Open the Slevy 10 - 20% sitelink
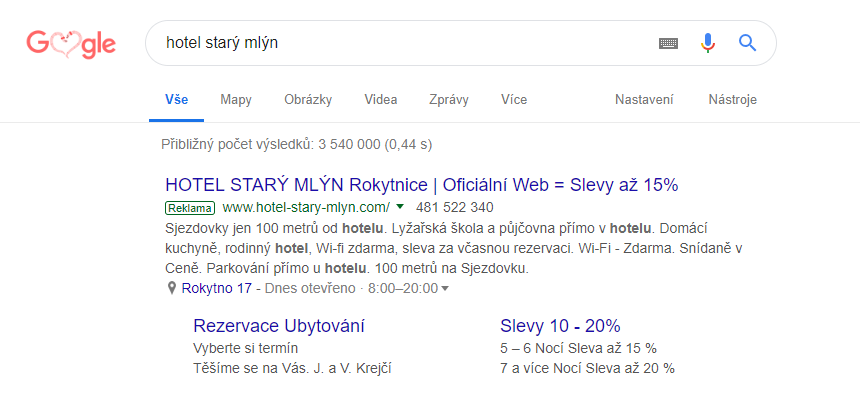This screenshot has width=860, height=401. 560,326
